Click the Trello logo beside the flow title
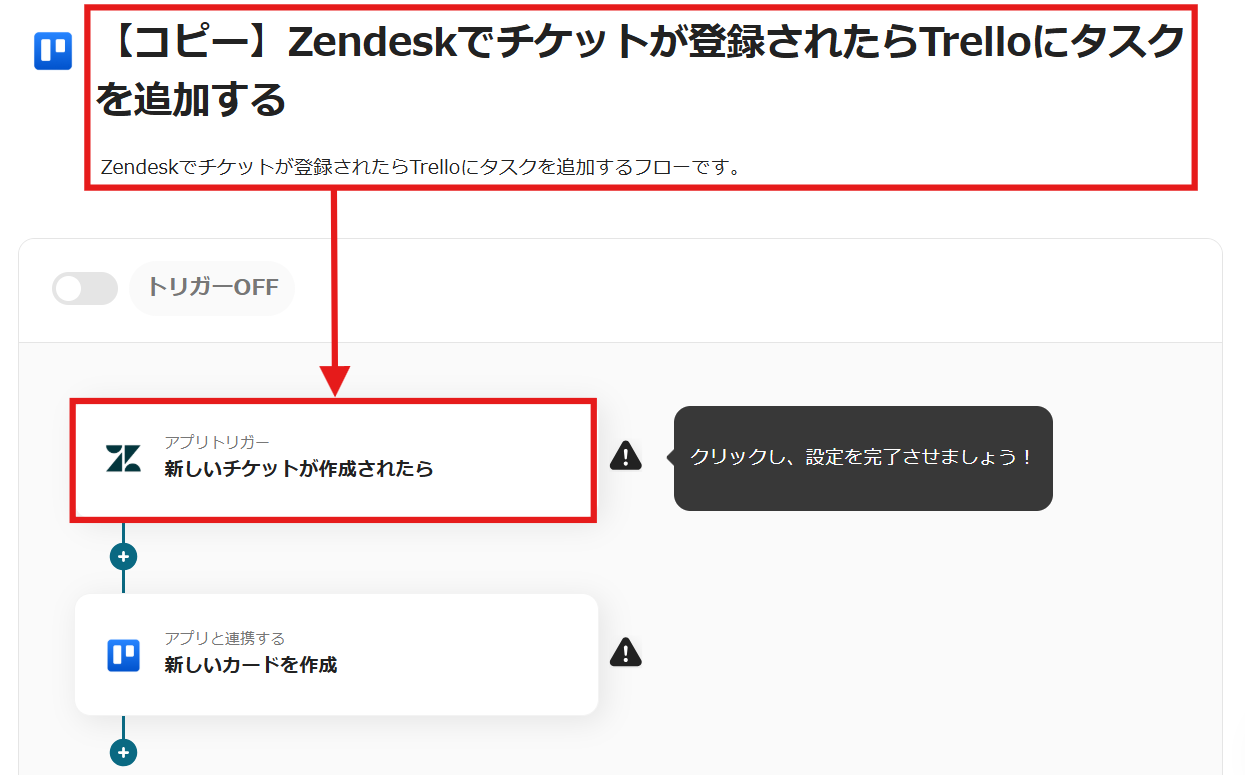 pos(53,51)
